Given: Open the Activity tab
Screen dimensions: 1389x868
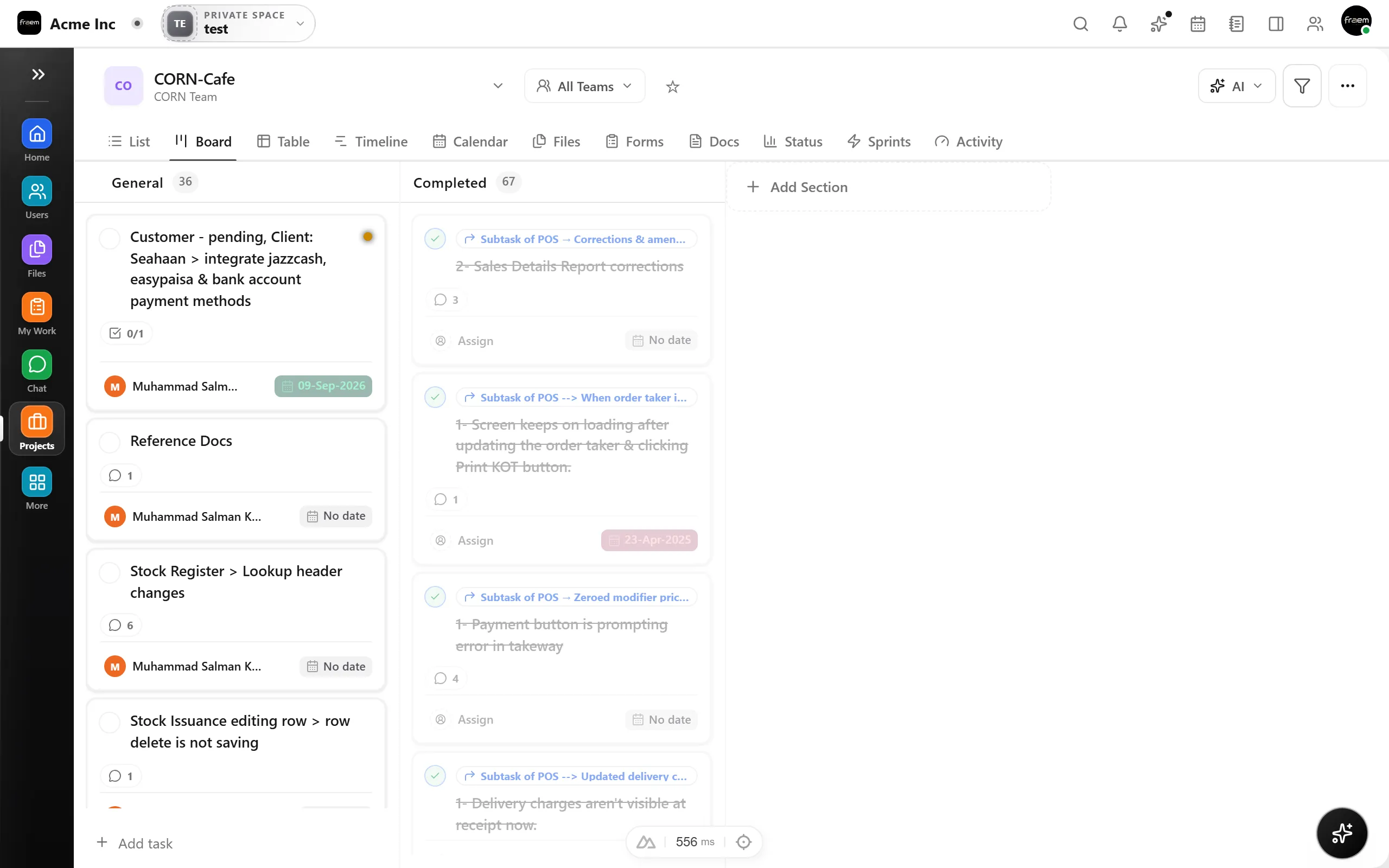Looking at the screenshot, I should click(969, 141).
